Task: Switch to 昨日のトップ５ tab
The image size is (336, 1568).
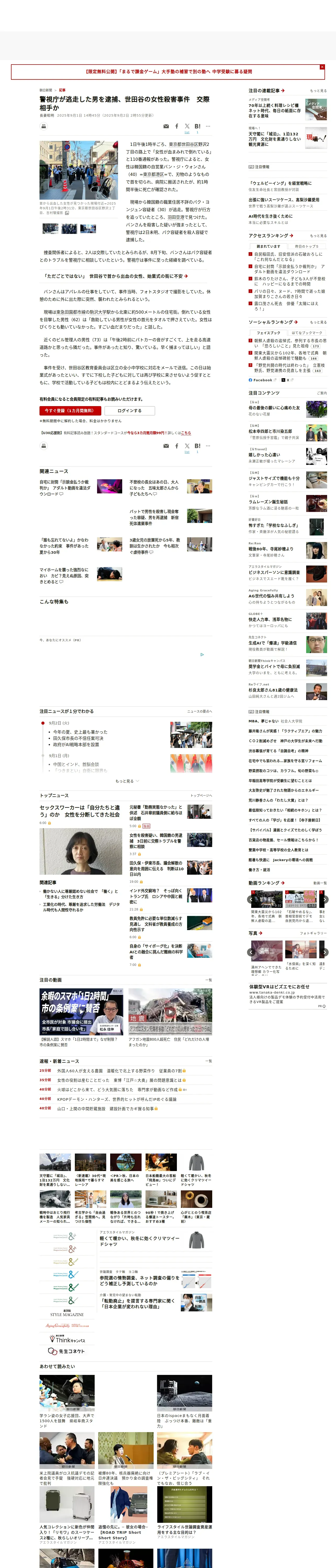Action: [x=307, y=246]
